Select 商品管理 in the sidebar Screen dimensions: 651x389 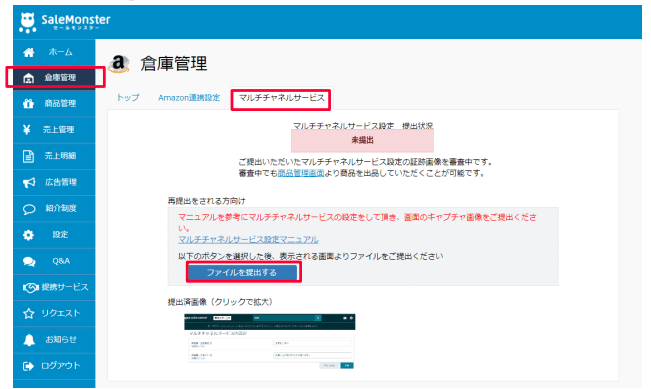[61, 103]
